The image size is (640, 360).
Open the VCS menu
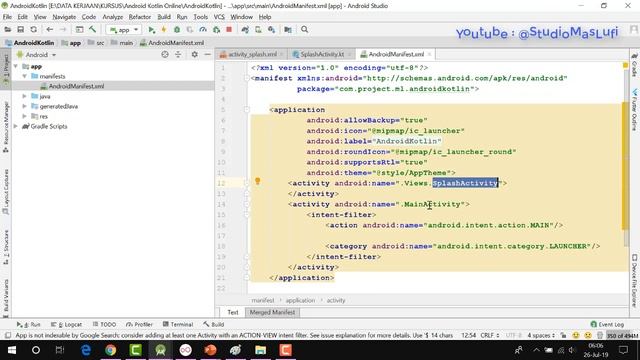pos(219,17)
